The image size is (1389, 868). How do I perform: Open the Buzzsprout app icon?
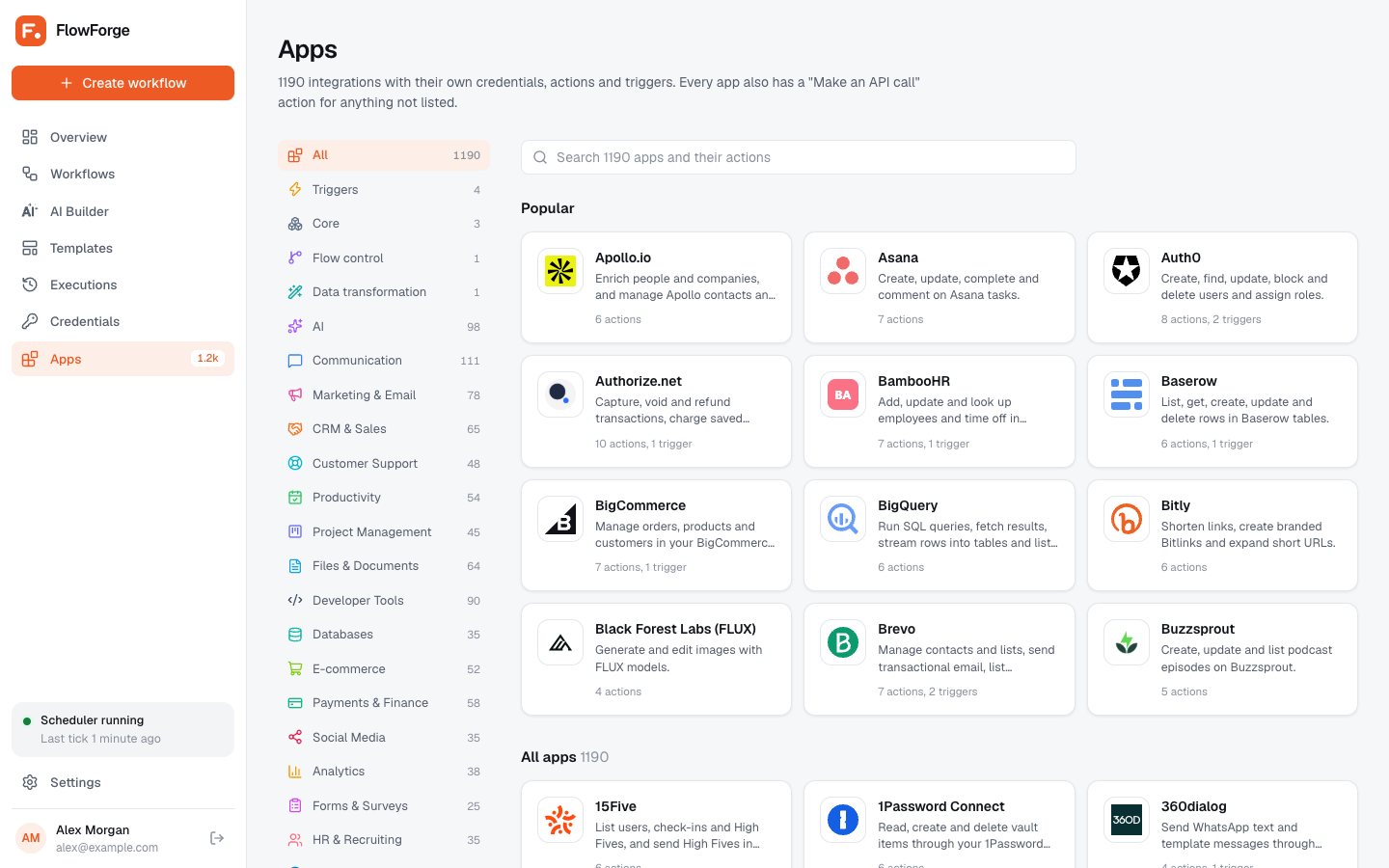pos(1127,642)
